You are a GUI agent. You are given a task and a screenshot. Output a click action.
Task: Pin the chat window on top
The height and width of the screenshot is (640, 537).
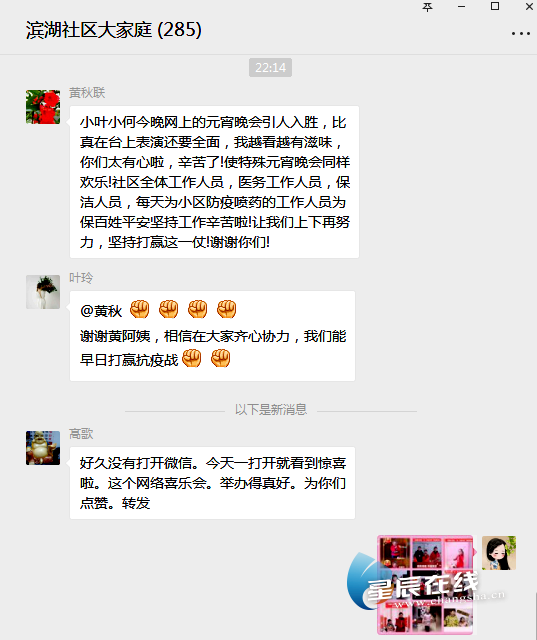[x=427, y=7]
